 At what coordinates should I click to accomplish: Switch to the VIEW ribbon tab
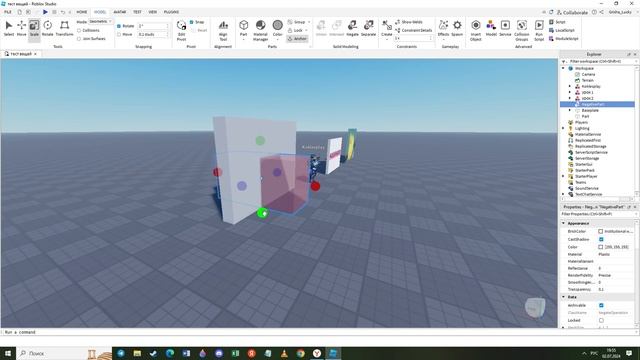click(x=153, y=12)
